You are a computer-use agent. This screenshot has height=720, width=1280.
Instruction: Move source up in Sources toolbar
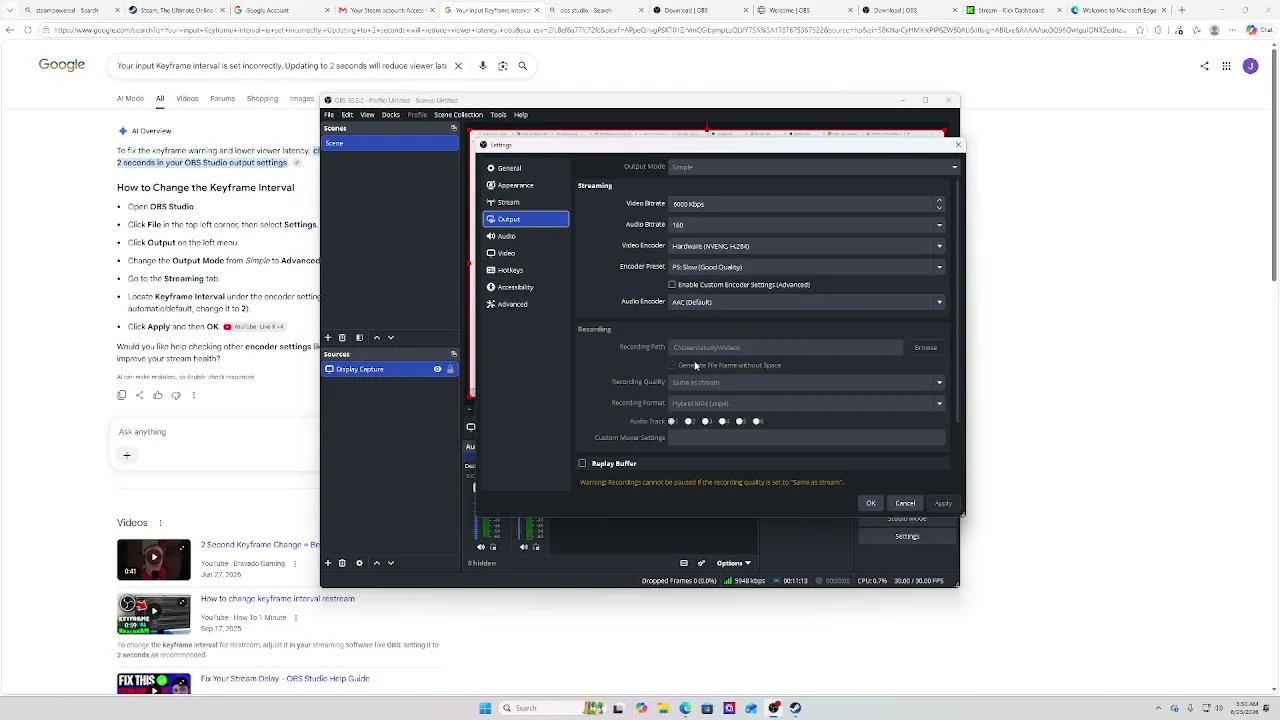[376, 563]
